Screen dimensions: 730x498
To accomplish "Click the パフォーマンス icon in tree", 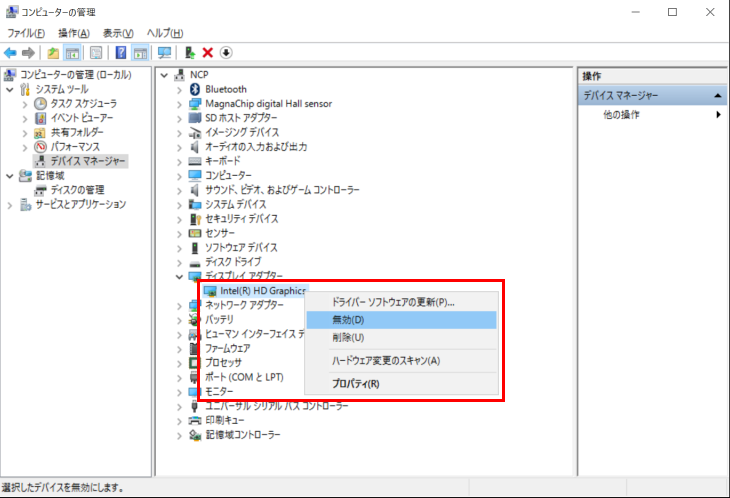I will pyautogui.click(x=41, y=147).
